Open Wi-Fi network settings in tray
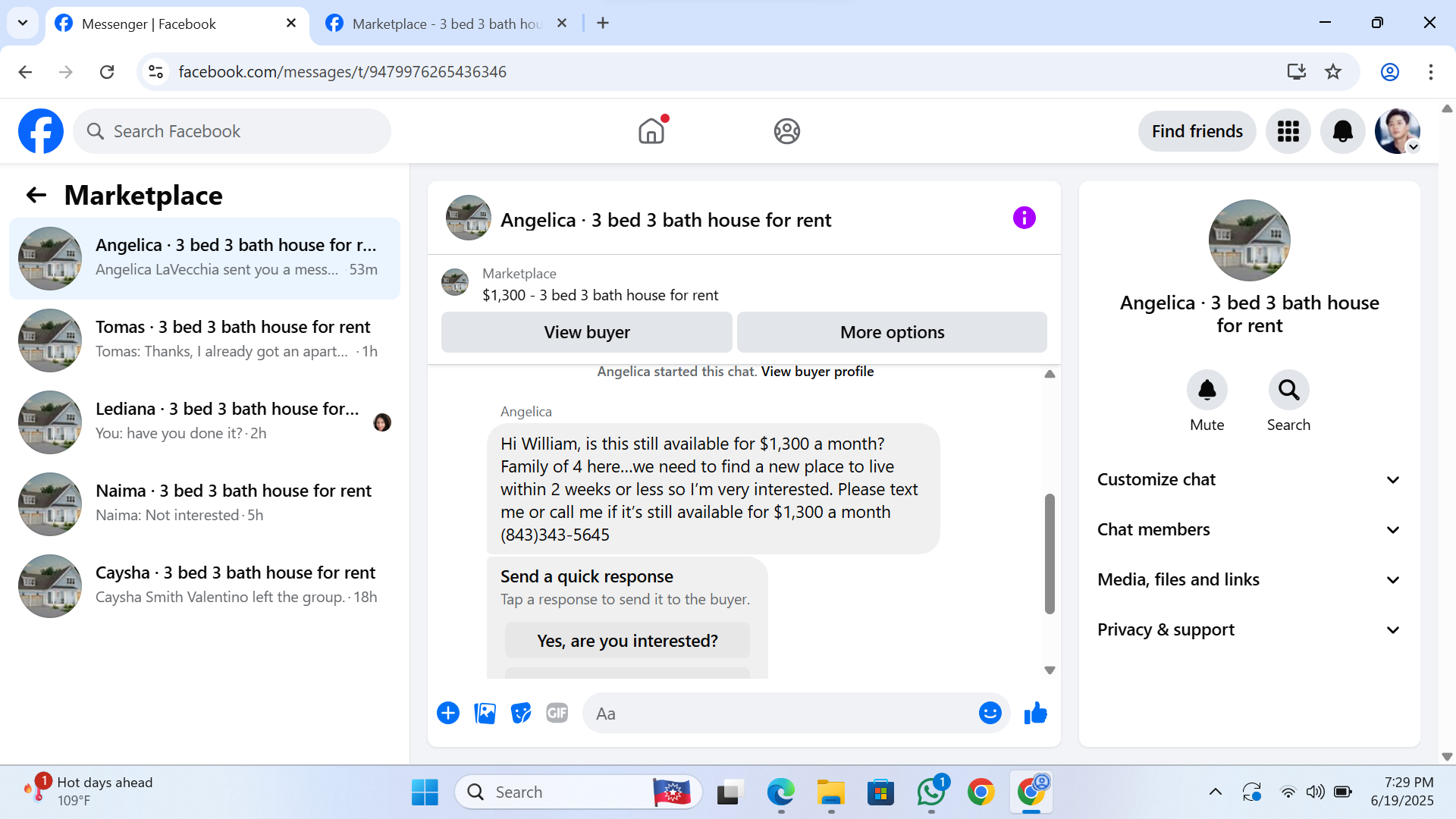Viewport: 1456px width, 819px height. pyautogui.click(x=1288, y=792)
